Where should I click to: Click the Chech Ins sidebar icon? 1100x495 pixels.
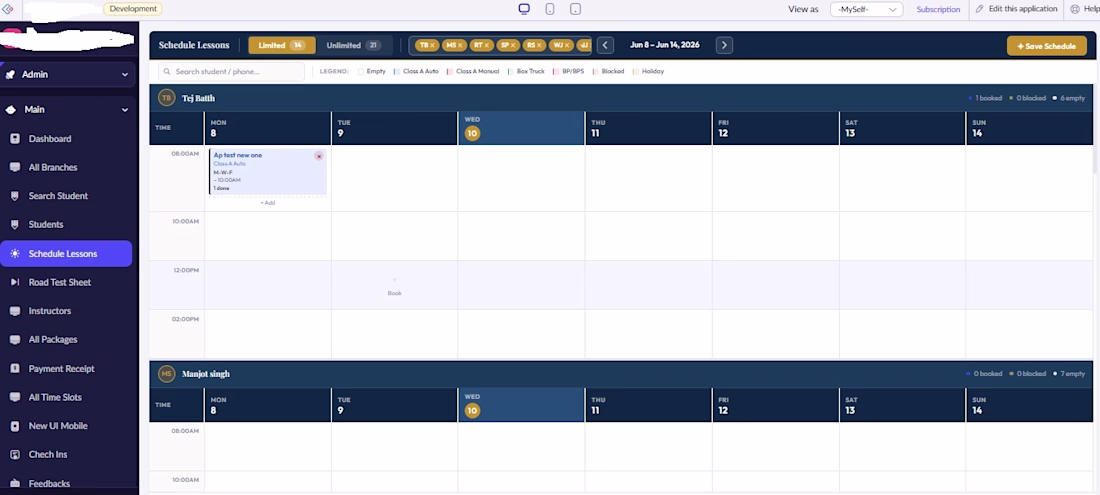point(15,454)
